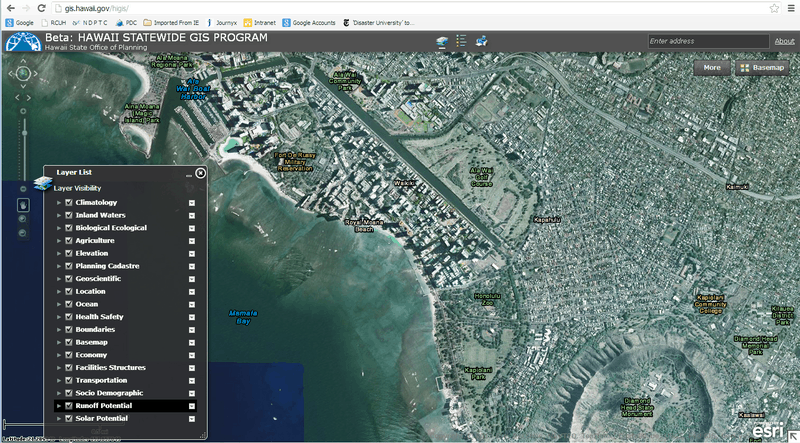Open the About link
This screenshot has height=443, width=800.
(x=784, y=41)
